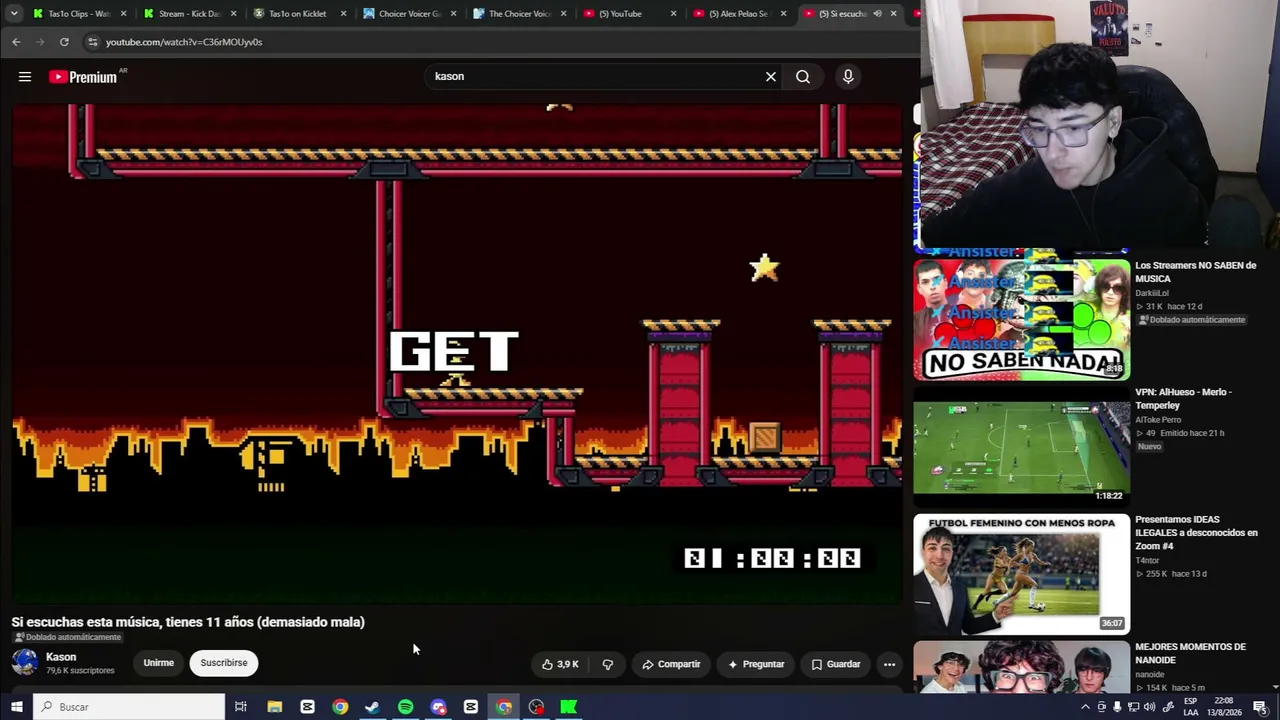Open the YouTube guide hamburger menu
1280x720 pixels.
(x=25, y=76)
